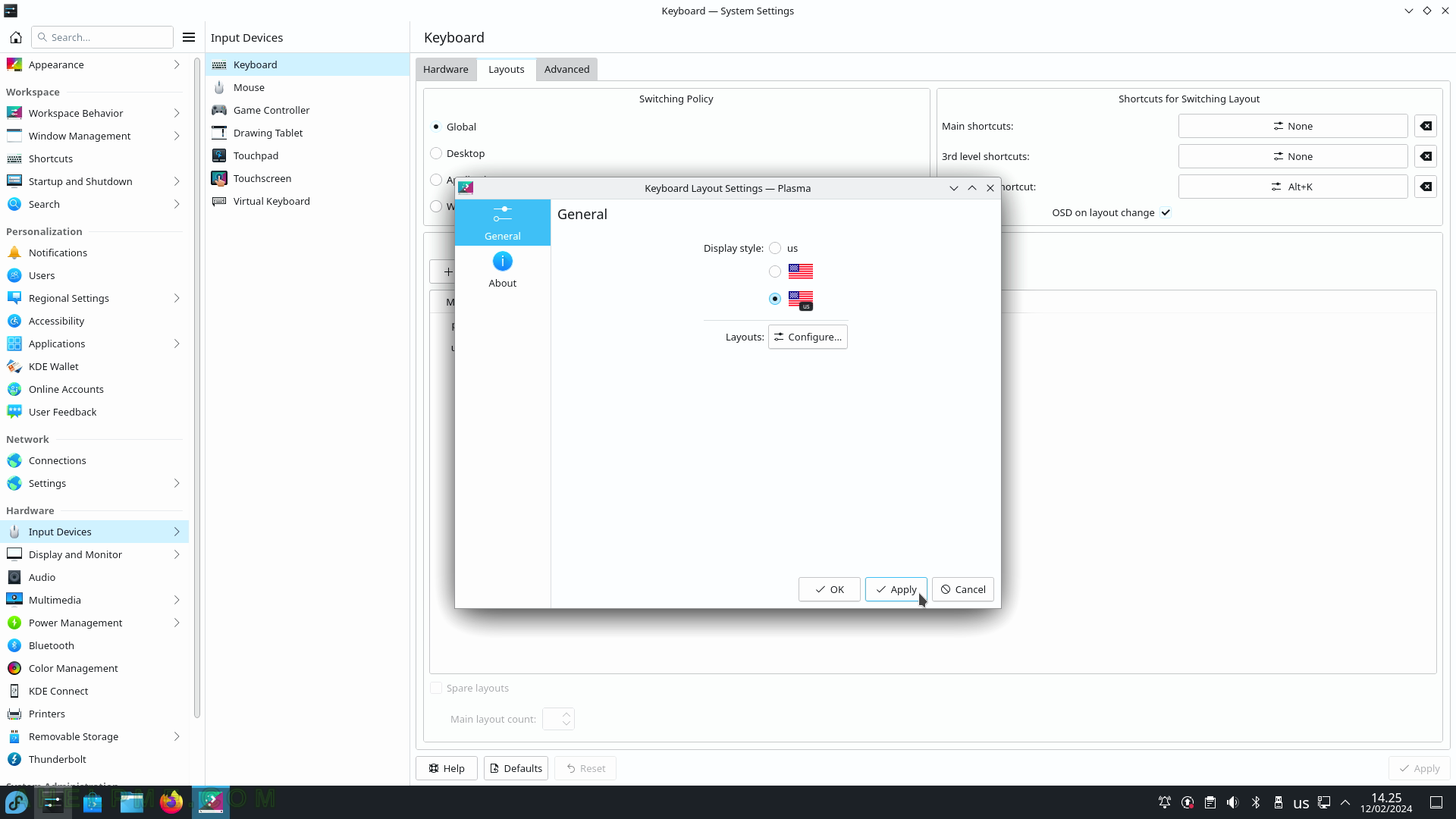Expand Power Management submenu
The height and width of the screenshot is (819, 1456).
tap(177, 623)
